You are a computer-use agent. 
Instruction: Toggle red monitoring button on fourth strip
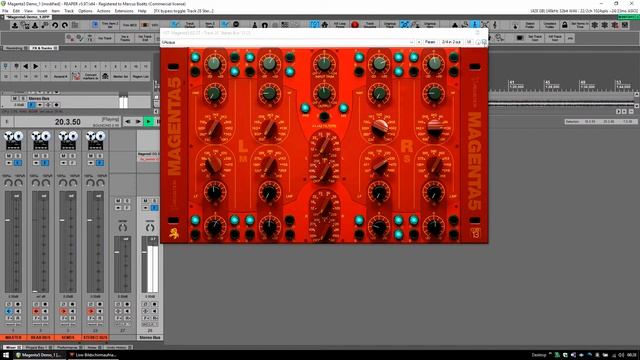point(91,311)
